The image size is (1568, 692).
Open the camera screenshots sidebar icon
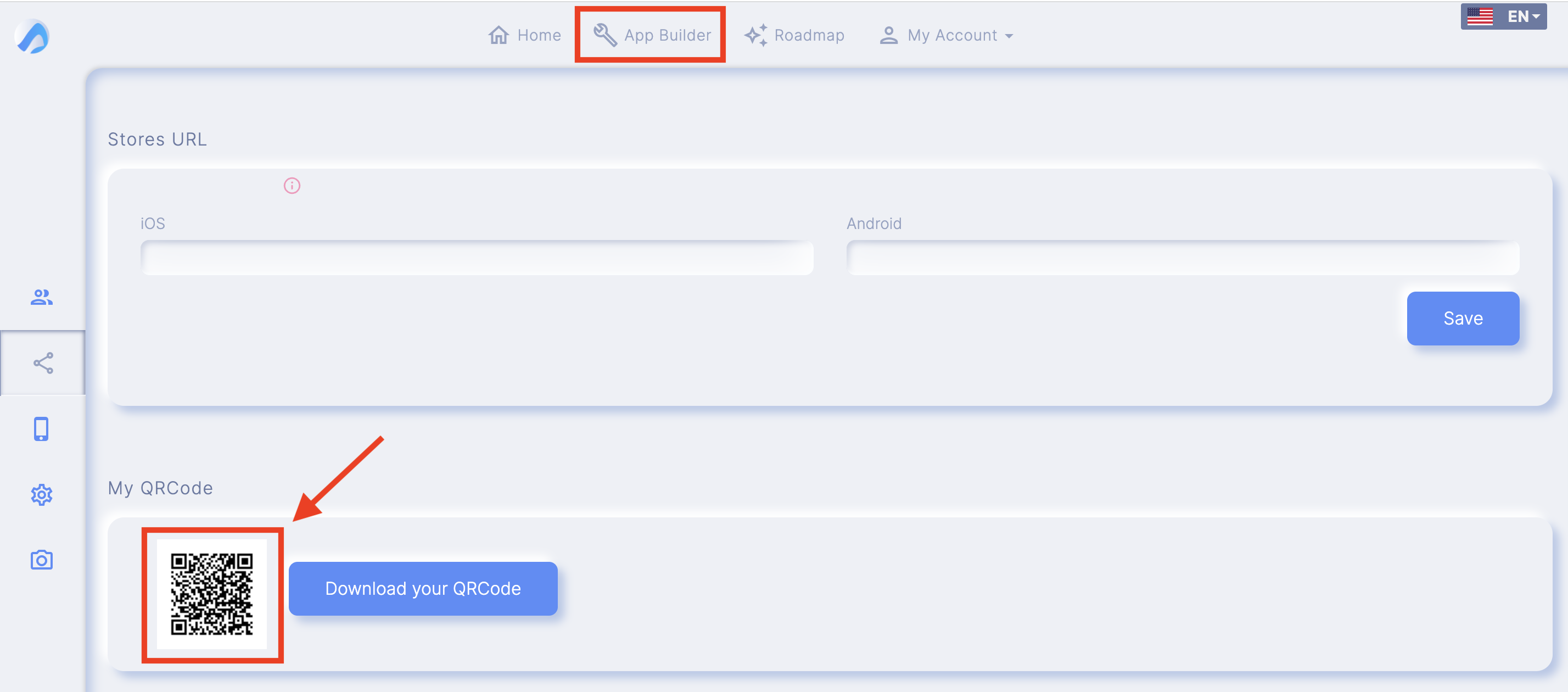(x=41, y=560)
